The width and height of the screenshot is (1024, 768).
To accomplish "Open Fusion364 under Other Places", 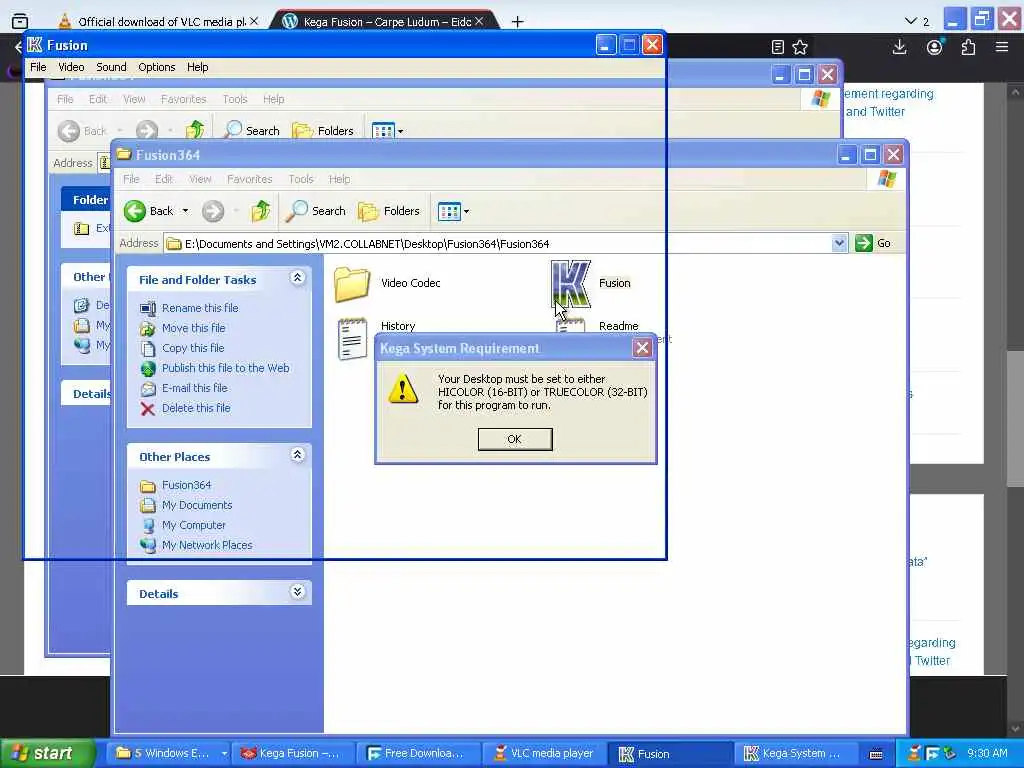I will click(x=186, y=485).
